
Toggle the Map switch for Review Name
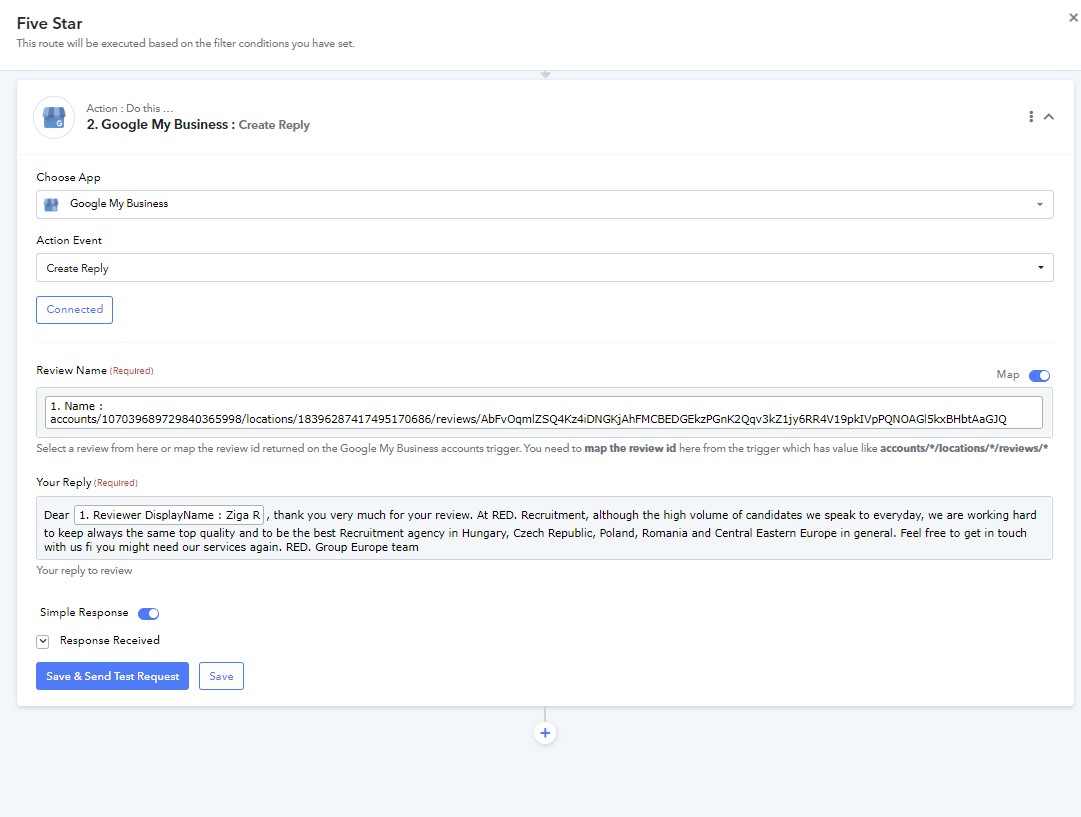[1039, 376]
